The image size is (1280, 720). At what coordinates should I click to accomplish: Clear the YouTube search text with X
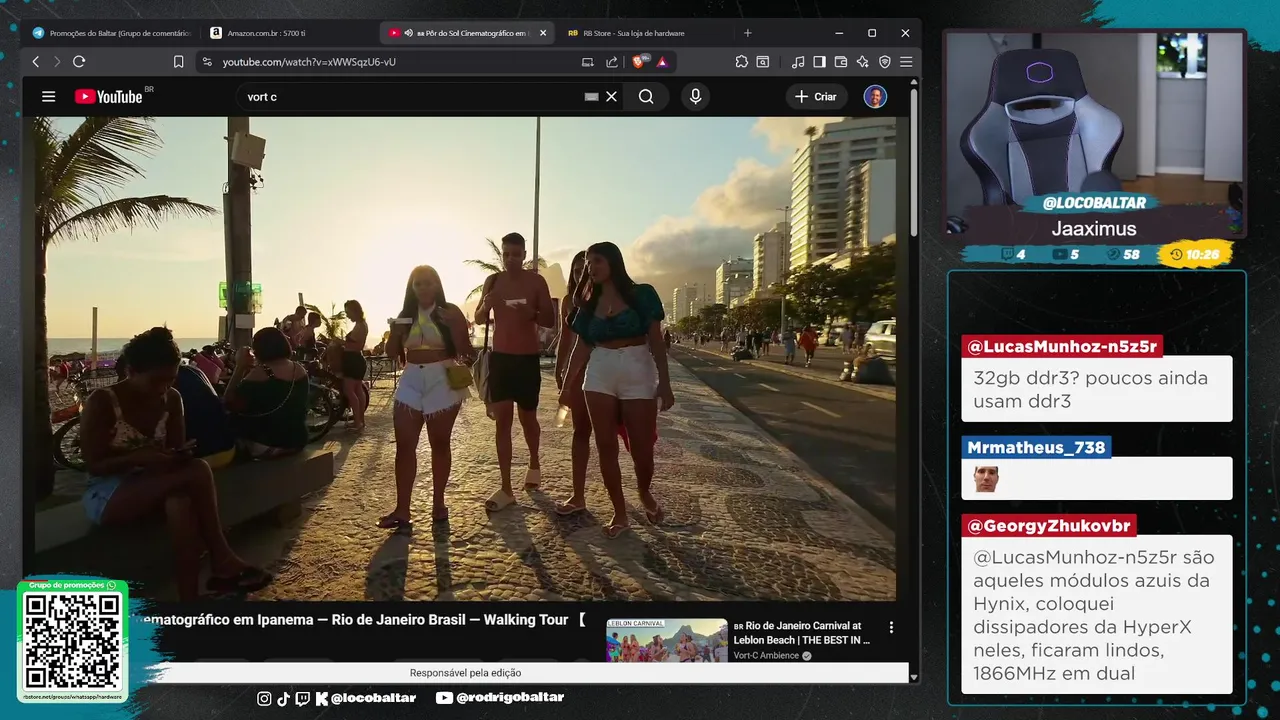point(611,97)
